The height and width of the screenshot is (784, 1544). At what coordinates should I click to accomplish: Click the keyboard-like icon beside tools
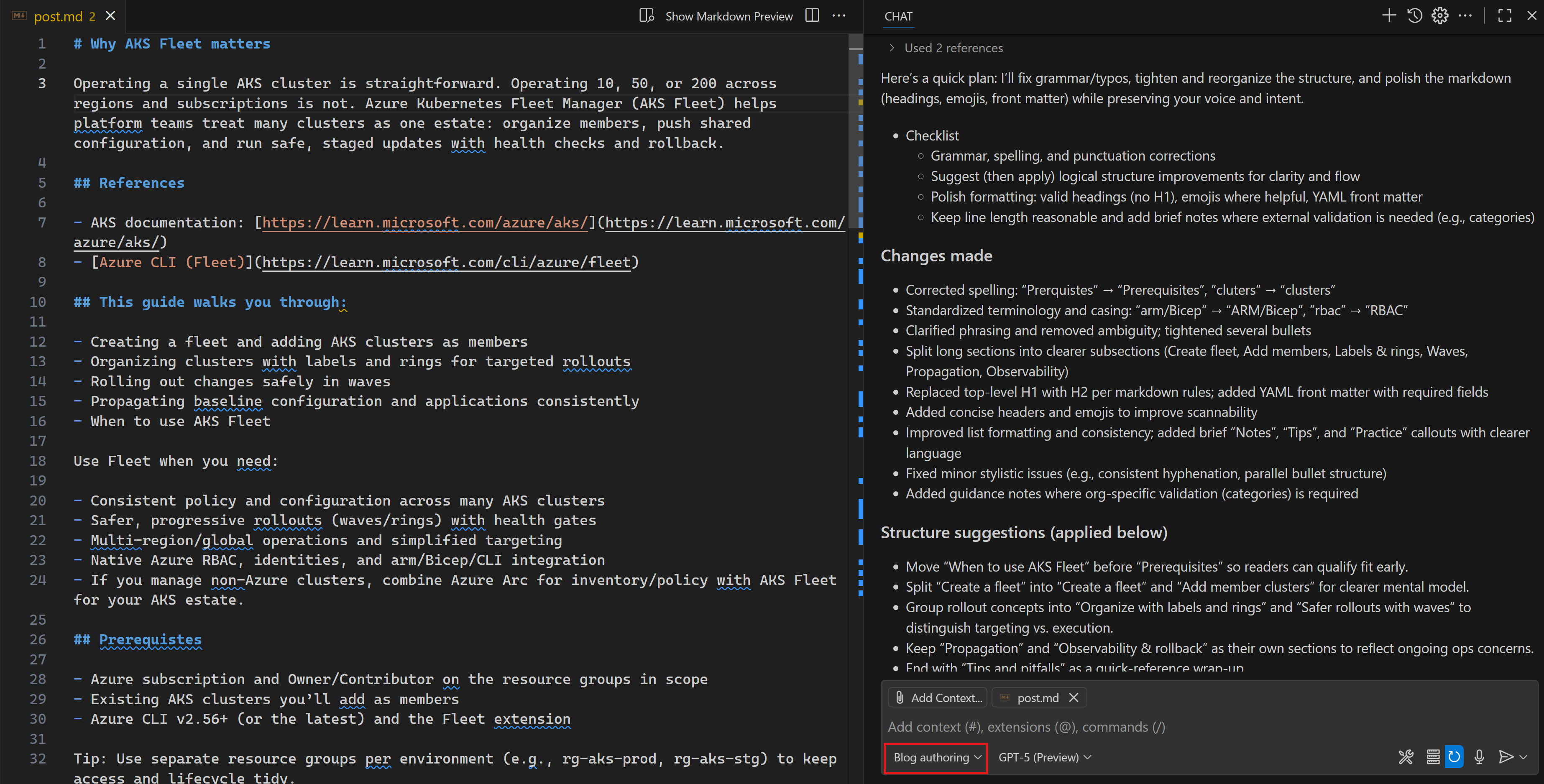[1432, 757]
